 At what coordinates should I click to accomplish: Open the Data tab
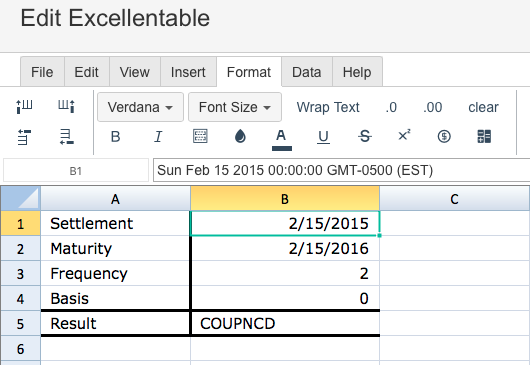[307, 72]
